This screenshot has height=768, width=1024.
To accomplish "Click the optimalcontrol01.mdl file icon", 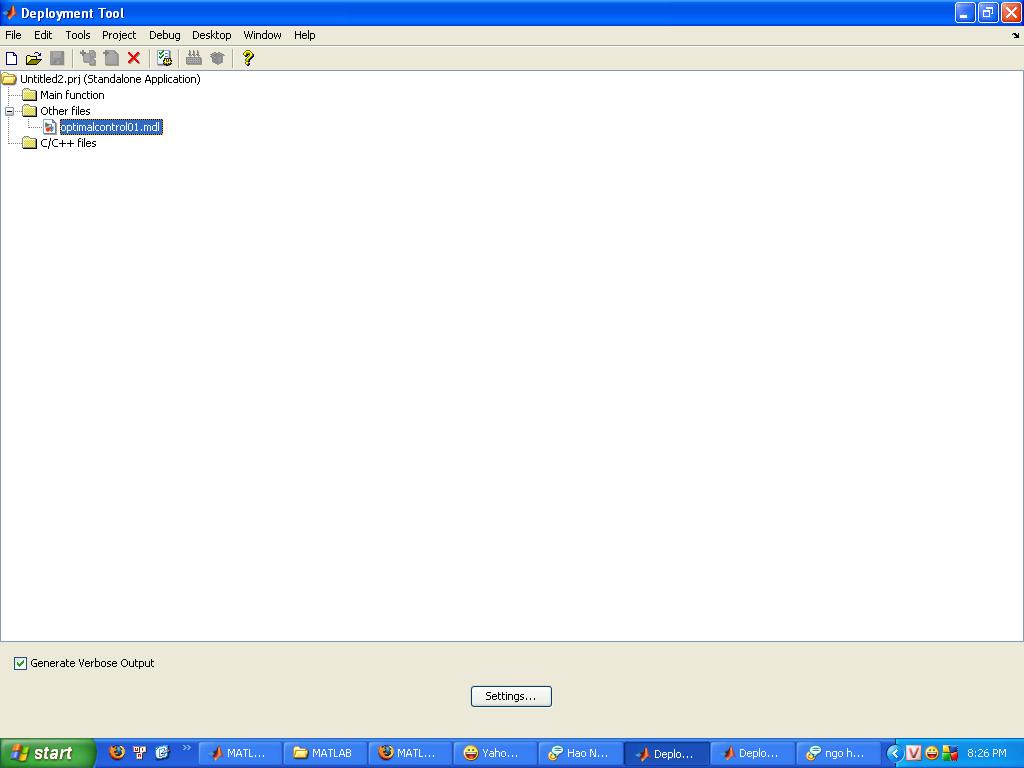I will pos(50,127).
